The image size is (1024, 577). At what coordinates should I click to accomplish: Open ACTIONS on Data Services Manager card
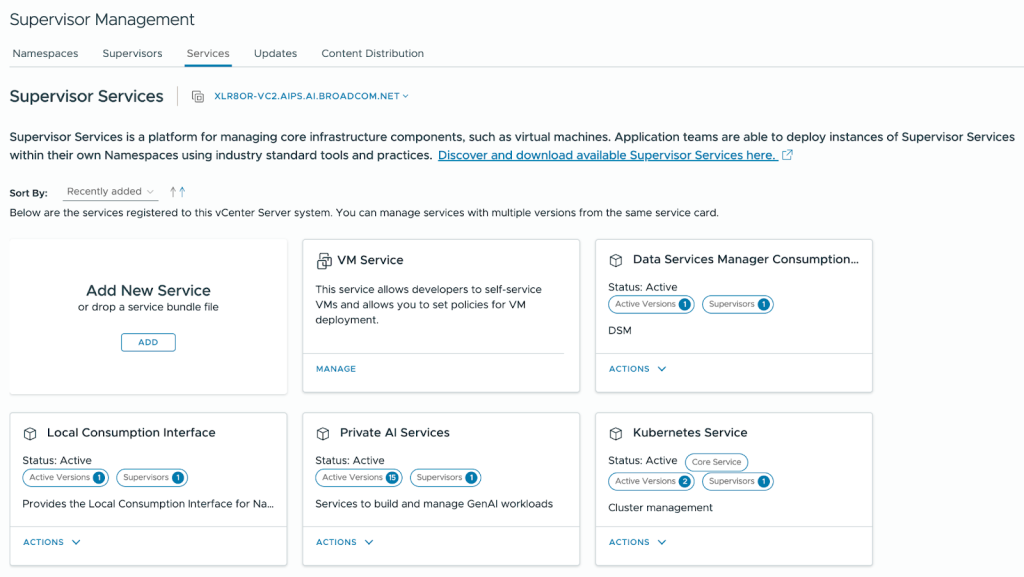click(637, 369)
